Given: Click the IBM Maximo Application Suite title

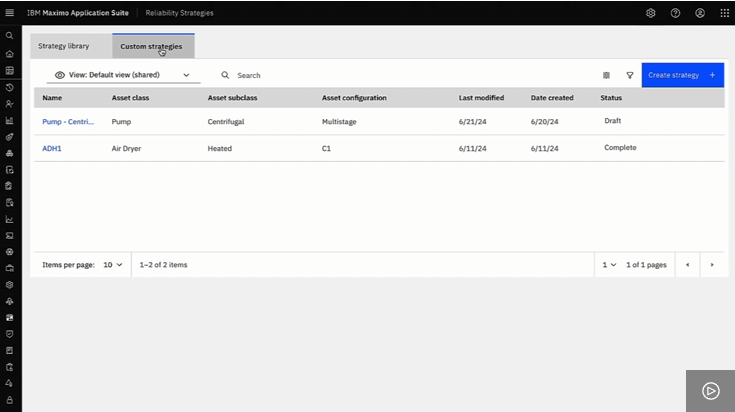Looking at the screenshot, I should pyautogui.click(x=77, y=13).
